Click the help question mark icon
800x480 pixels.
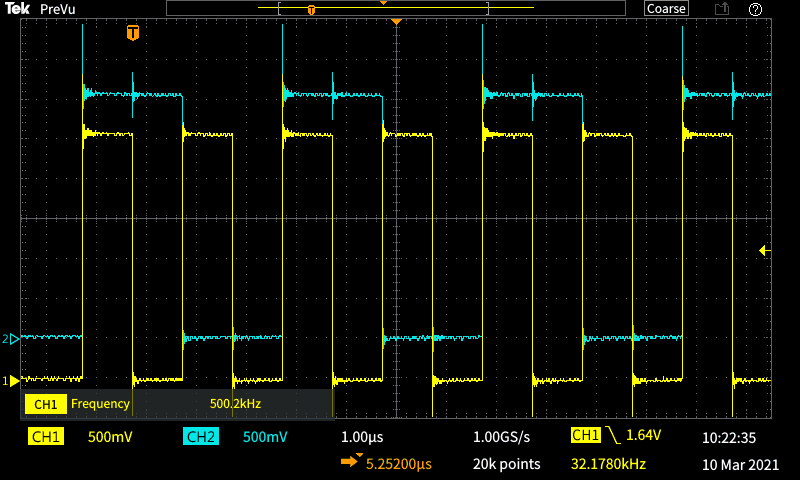click(x=756, y=9)
